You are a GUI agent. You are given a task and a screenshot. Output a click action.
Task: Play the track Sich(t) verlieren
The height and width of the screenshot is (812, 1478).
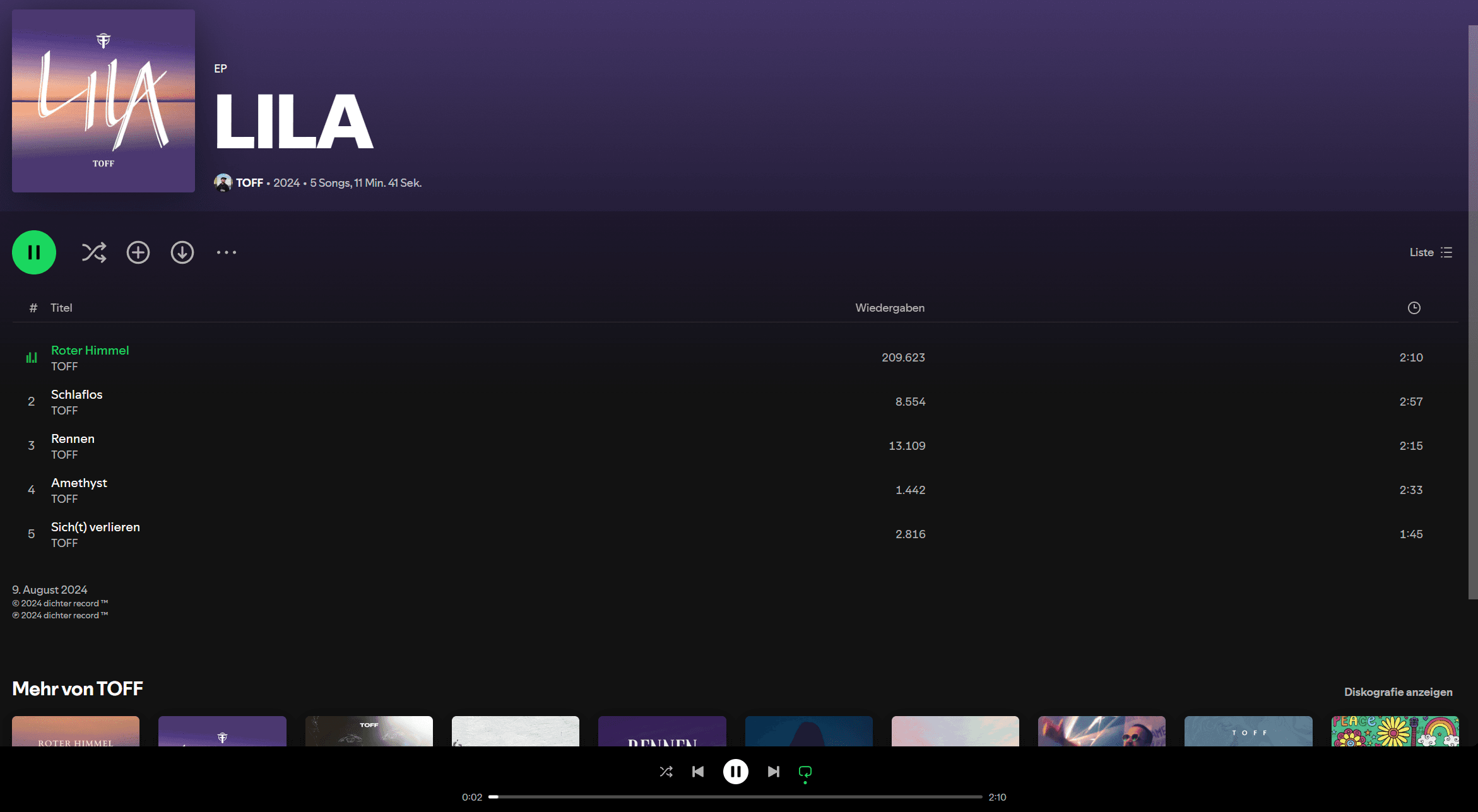tap(96, 527)
